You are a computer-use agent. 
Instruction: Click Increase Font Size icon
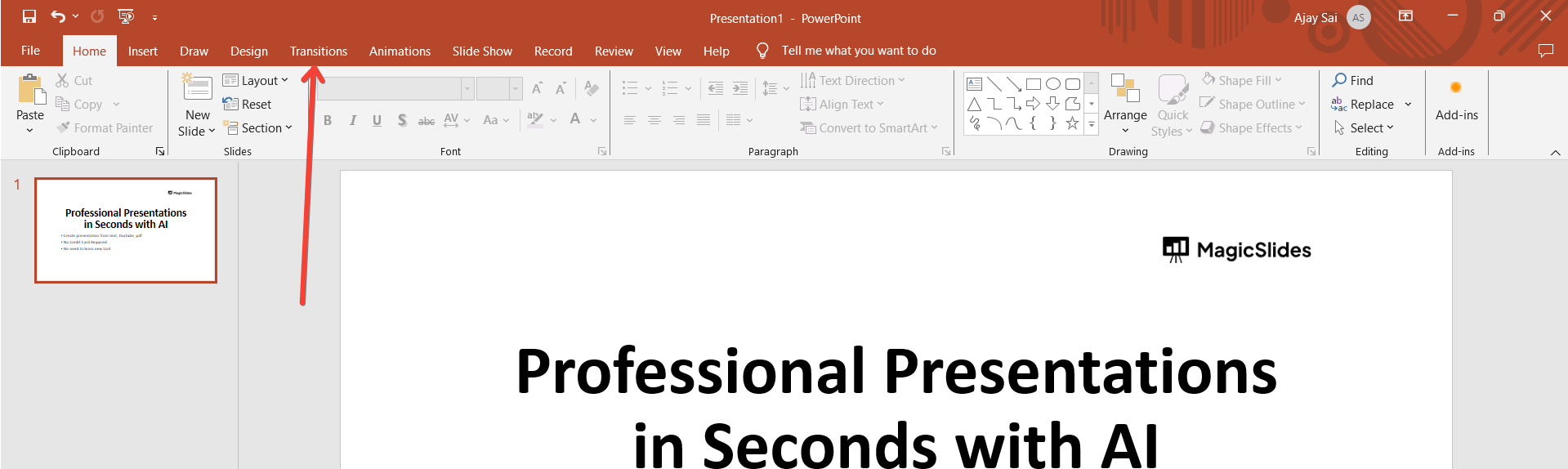tap(537, 88)
